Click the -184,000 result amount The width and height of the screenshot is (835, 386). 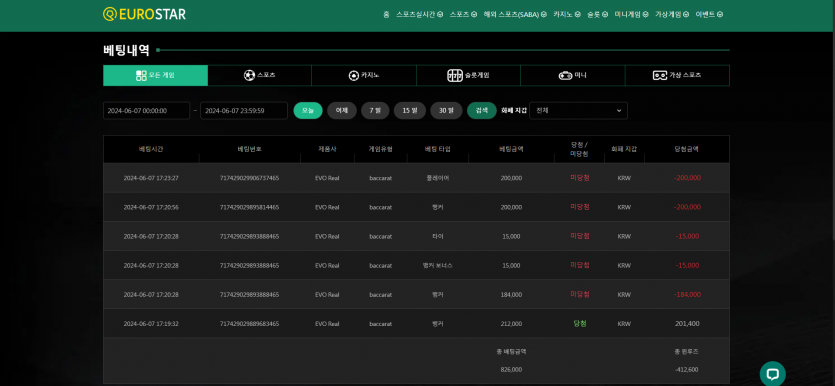[687, 294]
